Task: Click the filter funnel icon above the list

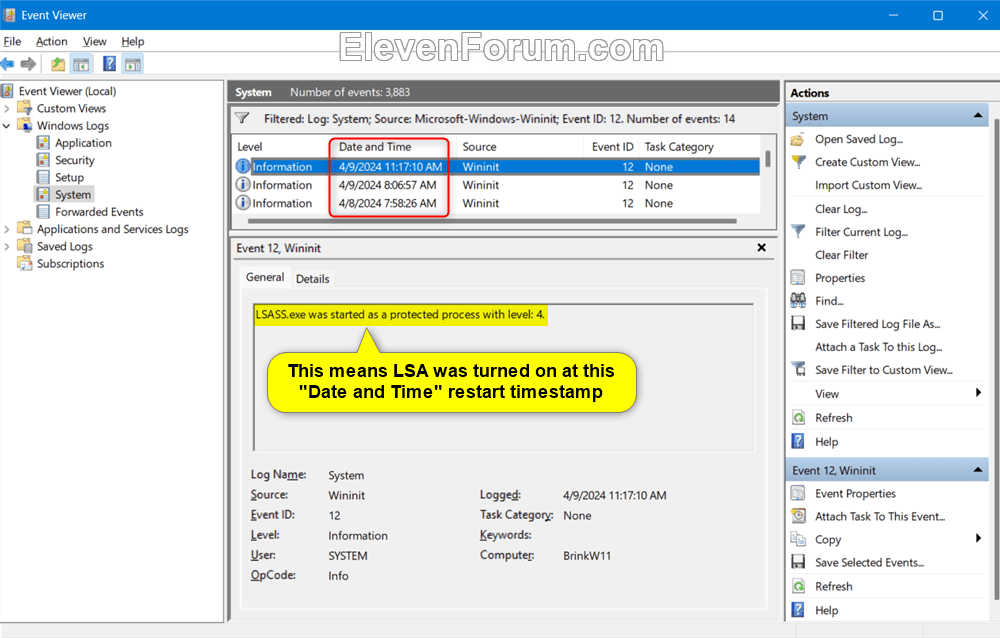Action: pos(242,118)
